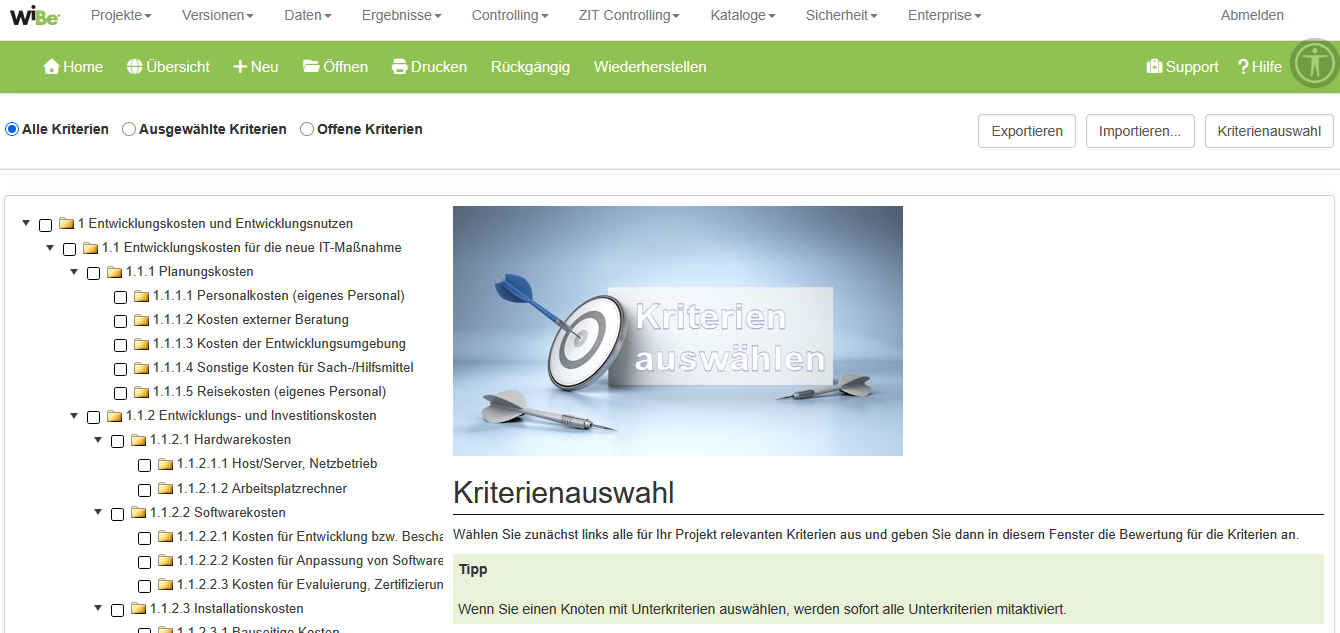1340x633 pixels.
Task: Click the WiBe logo
Action: coord(35,15)
